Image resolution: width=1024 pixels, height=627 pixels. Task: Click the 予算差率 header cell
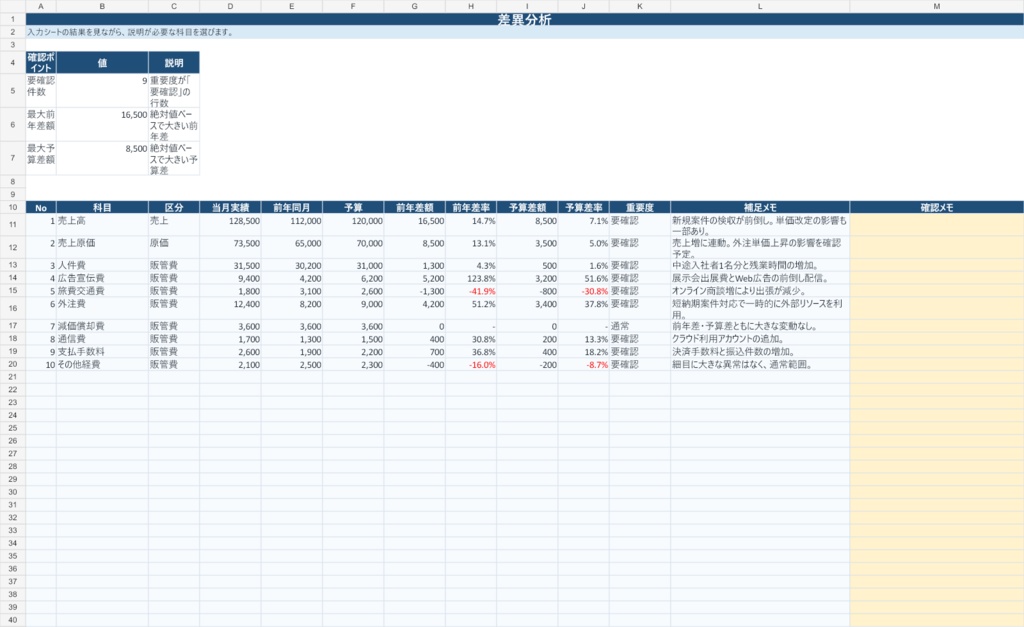pyautogui.click(x=583, y=208)
